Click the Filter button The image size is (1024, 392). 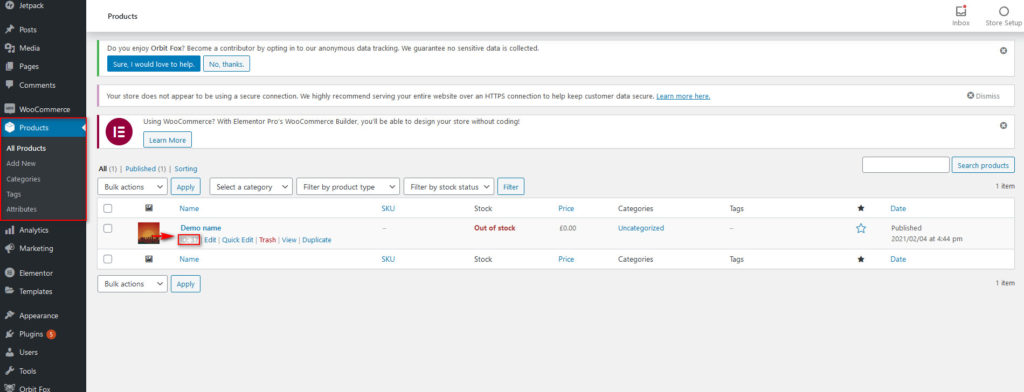click(x=511, y=187)
